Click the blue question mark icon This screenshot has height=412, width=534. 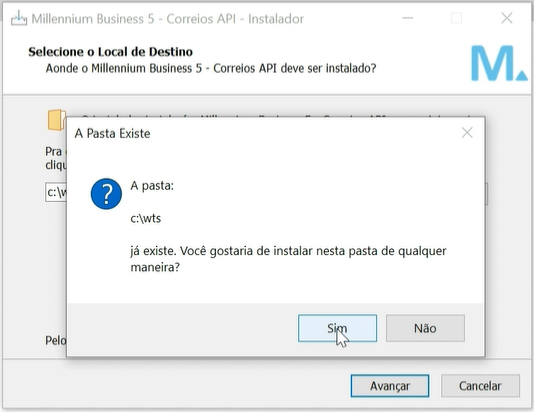click(x=106, y=193)
